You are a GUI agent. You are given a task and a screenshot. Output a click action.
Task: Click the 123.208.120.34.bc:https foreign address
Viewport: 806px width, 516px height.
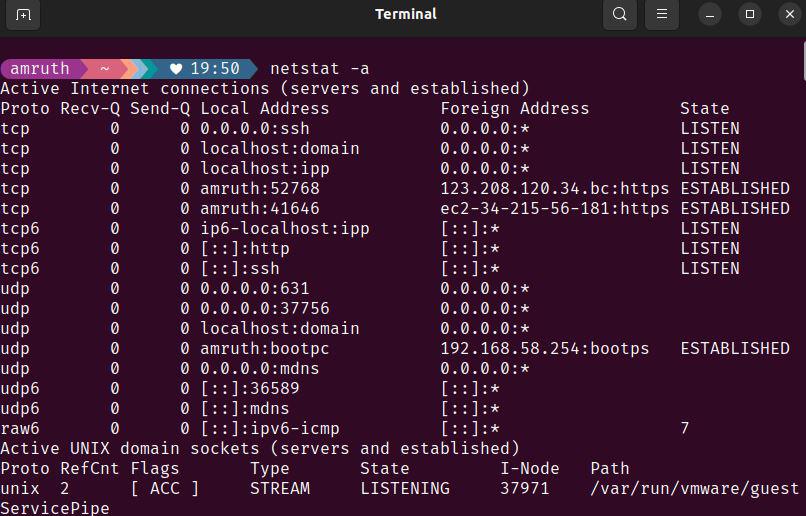point(554,189)
